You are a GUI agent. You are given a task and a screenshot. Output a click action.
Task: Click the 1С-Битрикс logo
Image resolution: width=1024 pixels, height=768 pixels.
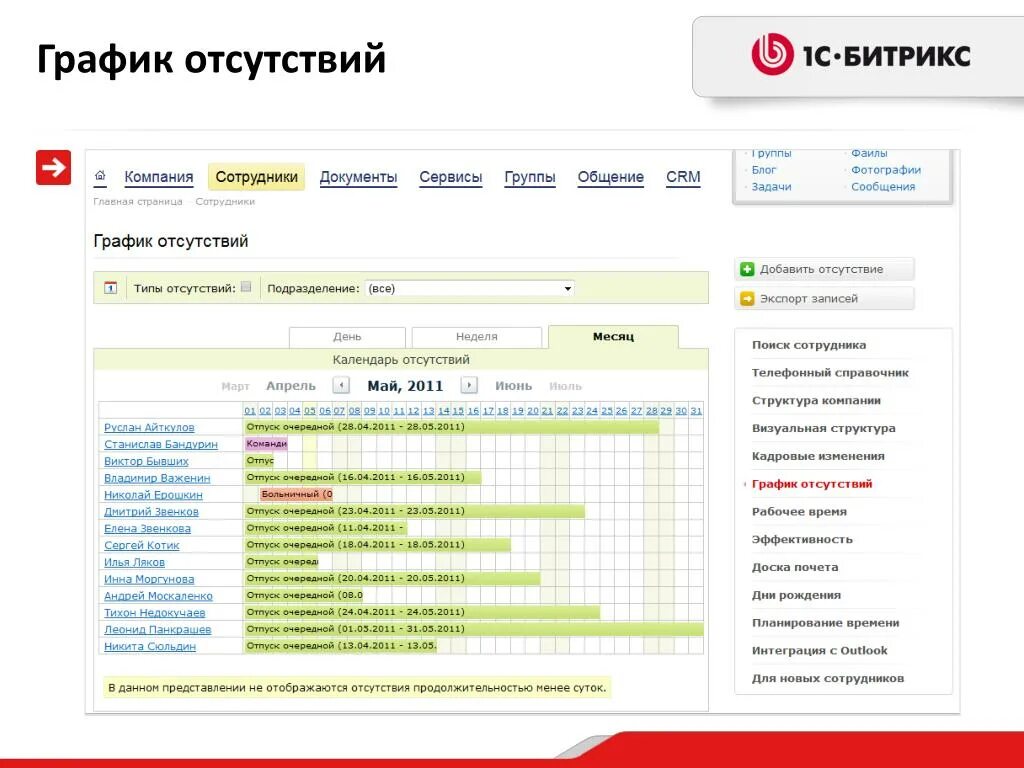861,55
